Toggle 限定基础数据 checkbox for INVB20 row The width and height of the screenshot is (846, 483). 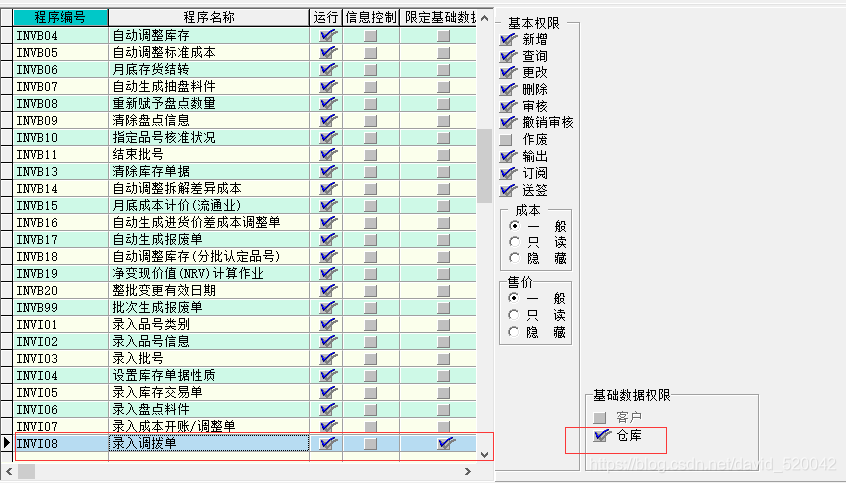[444, 291]
